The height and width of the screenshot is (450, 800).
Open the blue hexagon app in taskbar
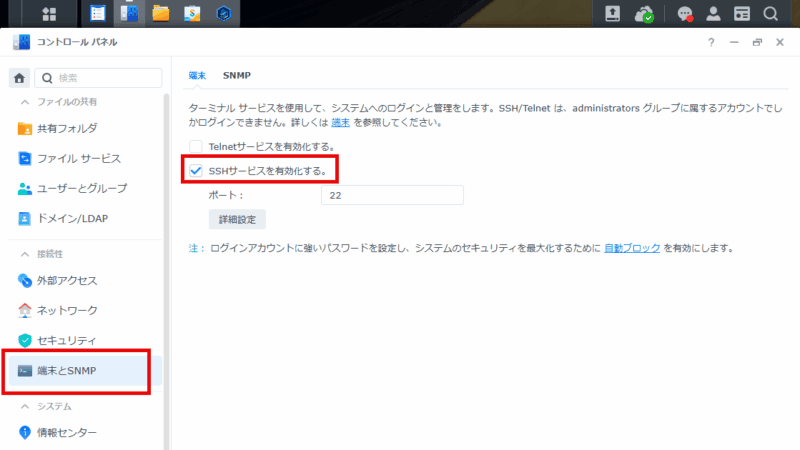pyautogui.click(x=223, y=14)
